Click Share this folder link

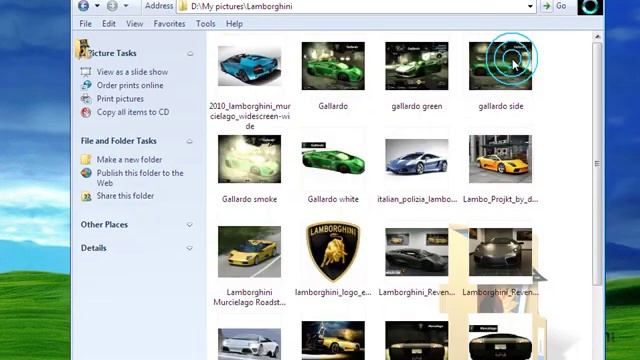125,196
